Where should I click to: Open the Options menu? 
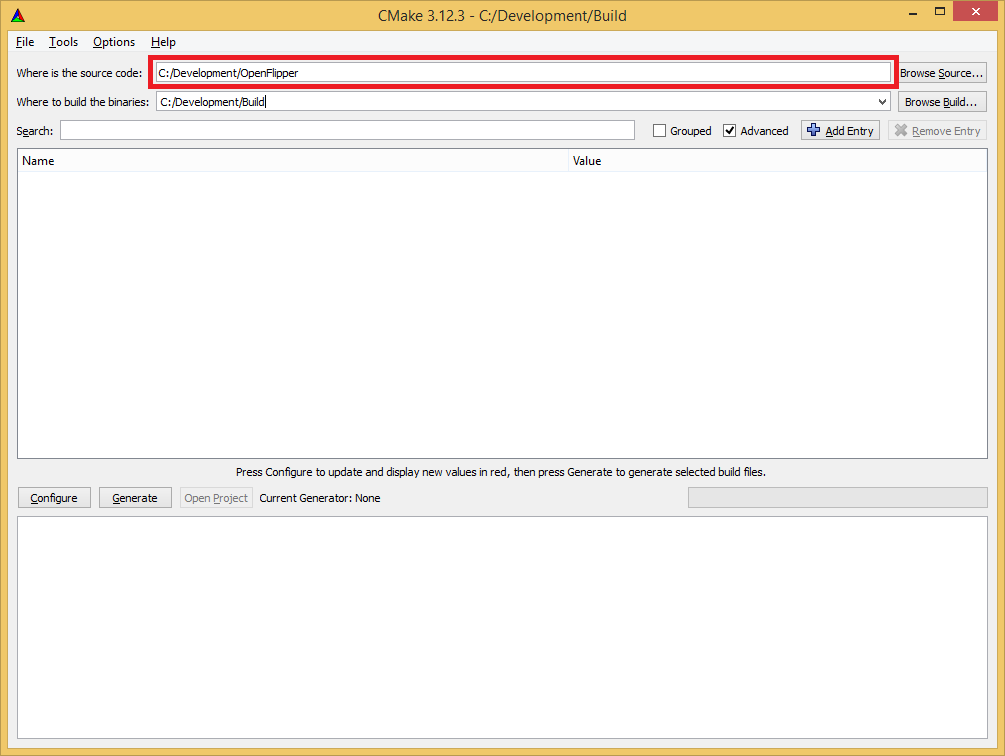click(113, 42)
